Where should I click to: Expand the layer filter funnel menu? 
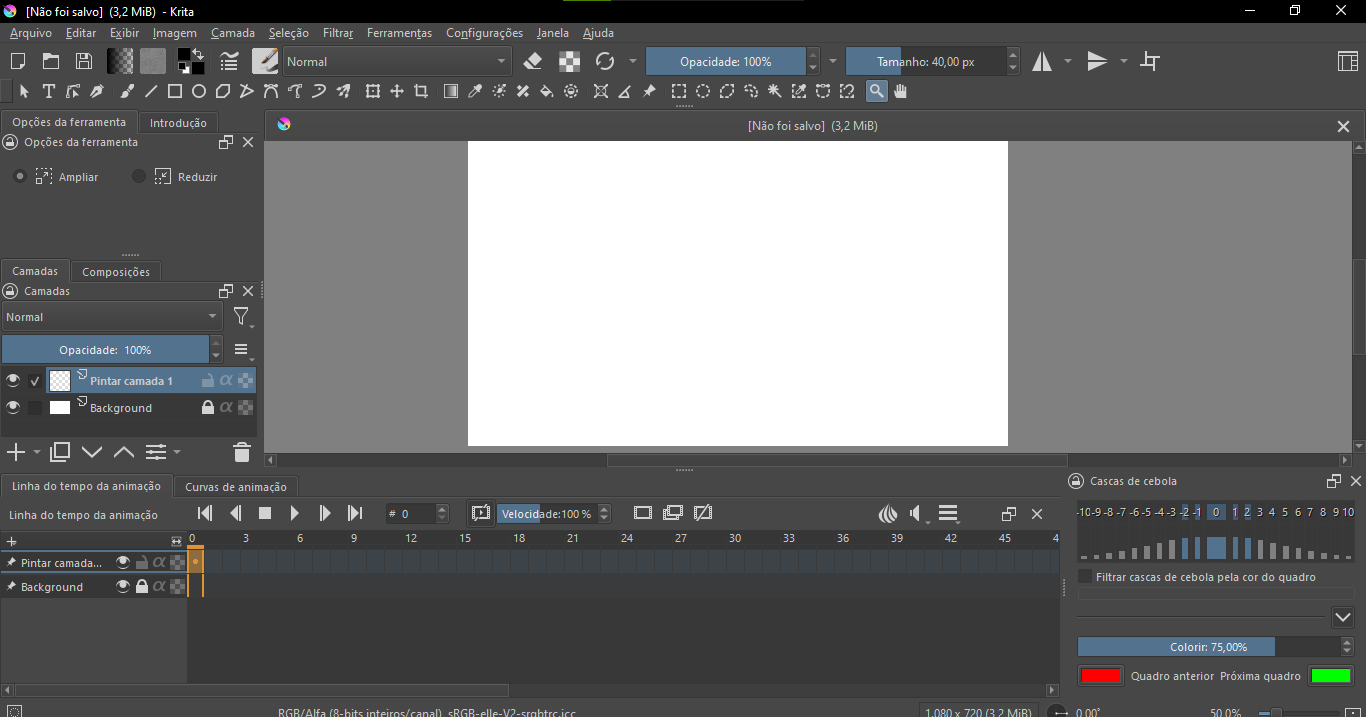[x=242, y=318]
